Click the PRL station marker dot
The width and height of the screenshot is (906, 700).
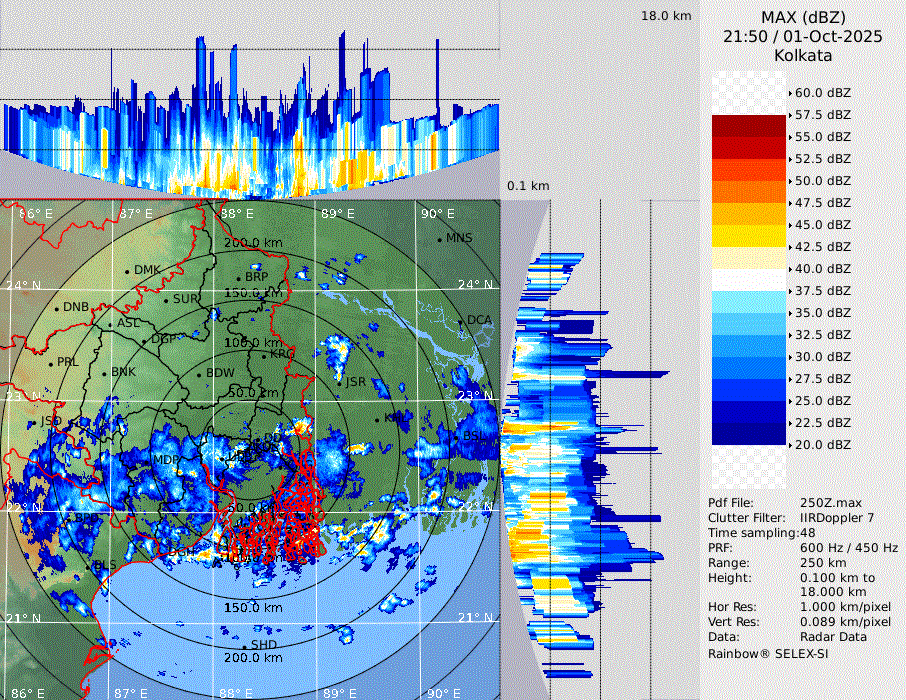click(x=51, y=363)
